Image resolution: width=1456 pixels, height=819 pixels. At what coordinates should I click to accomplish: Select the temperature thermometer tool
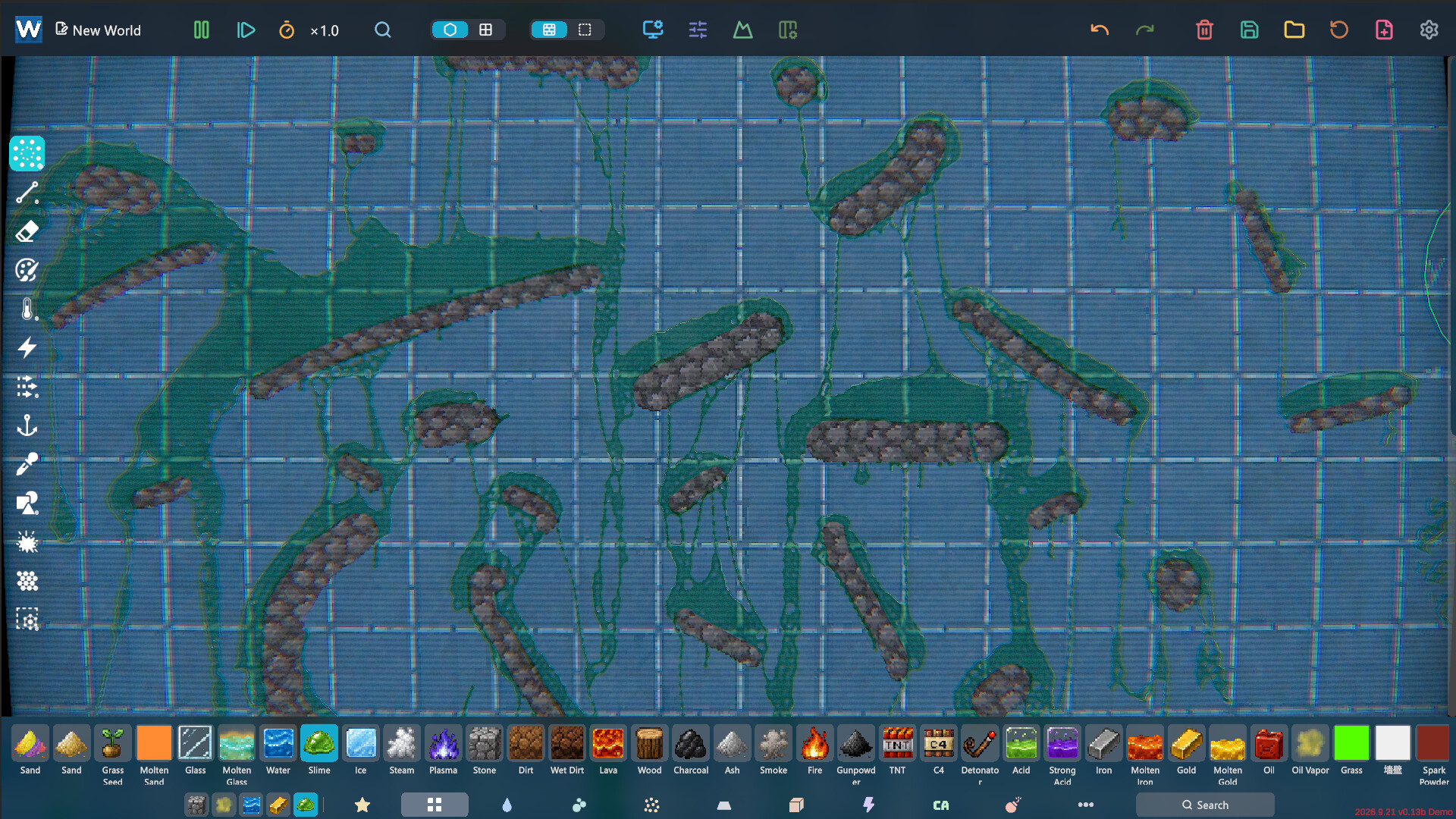point(27,309)
